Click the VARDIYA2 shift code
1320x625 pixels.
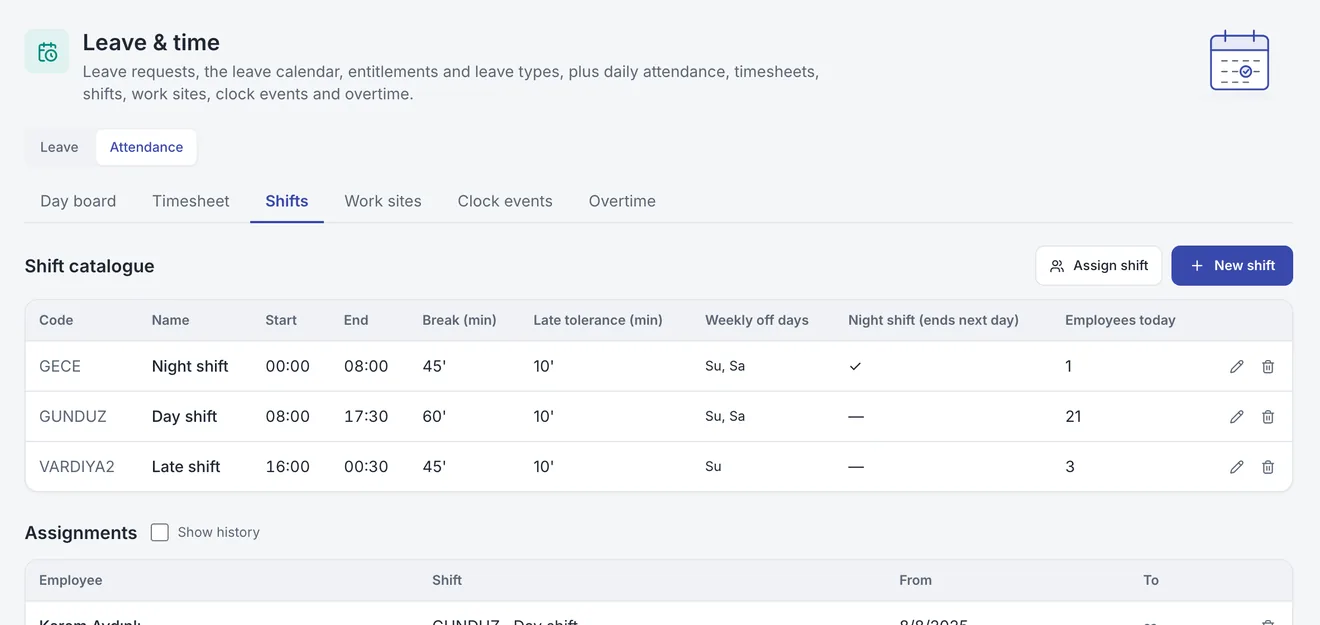coord(77,466)
